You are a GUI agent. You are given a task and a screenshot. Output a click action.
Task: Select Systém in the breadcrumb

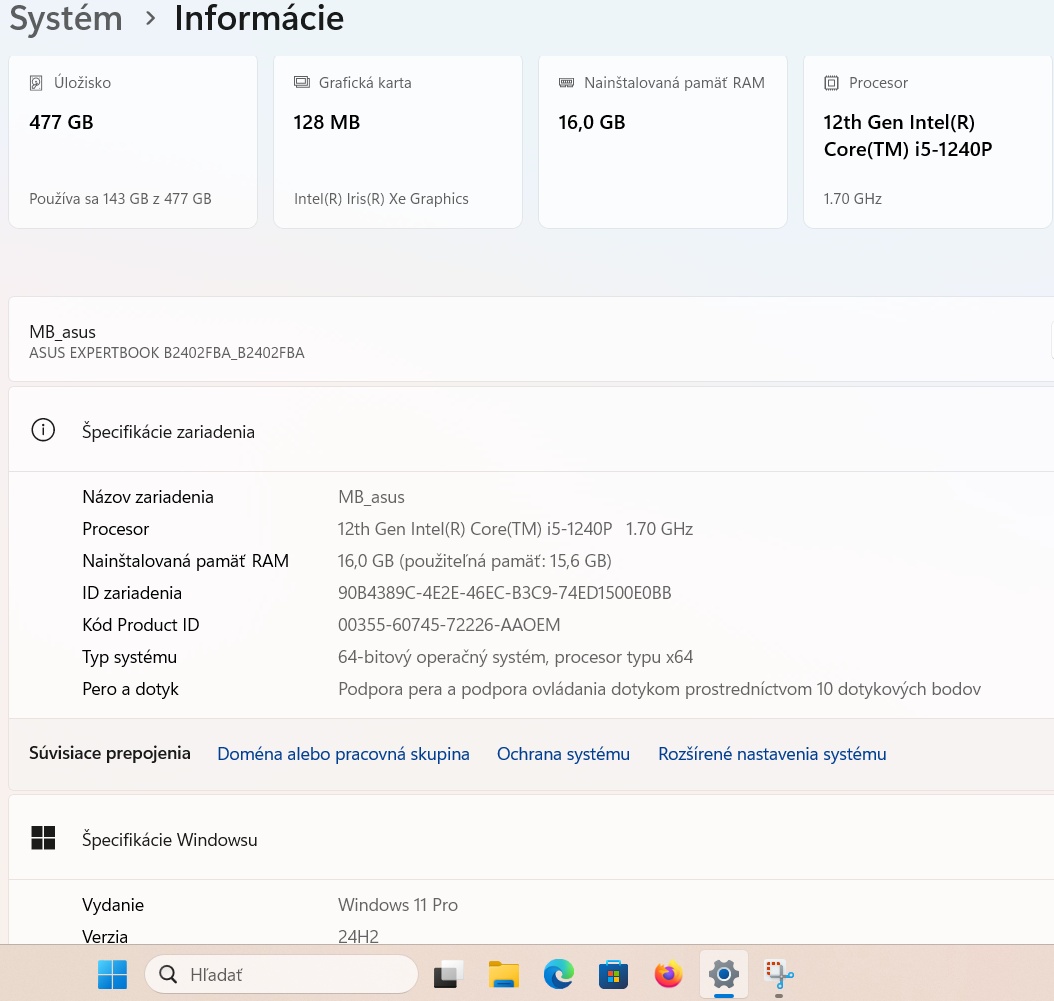66,18
